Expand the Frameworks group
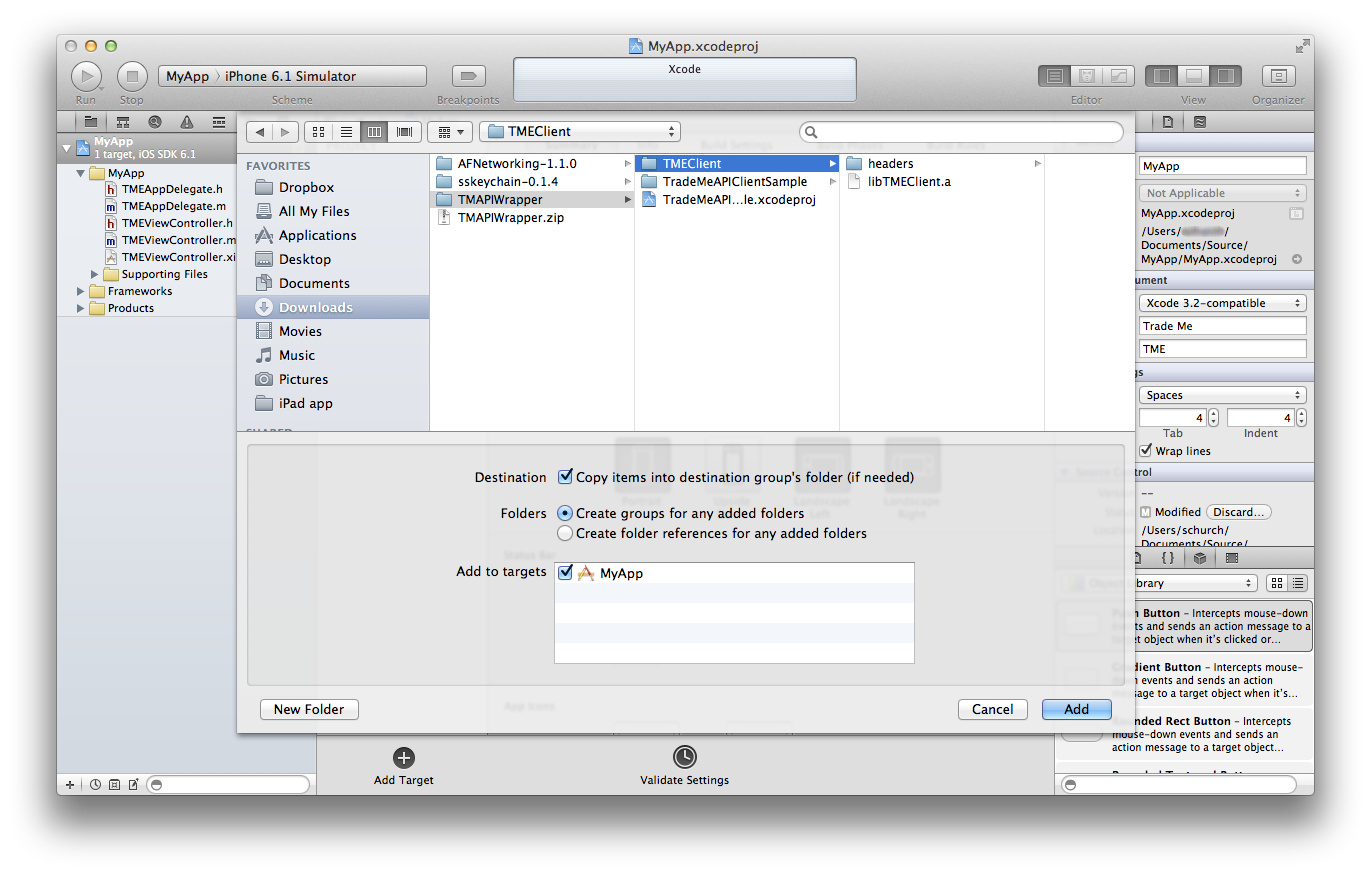The width and height of the screenshot is (1371, 874). click(81, 291)
